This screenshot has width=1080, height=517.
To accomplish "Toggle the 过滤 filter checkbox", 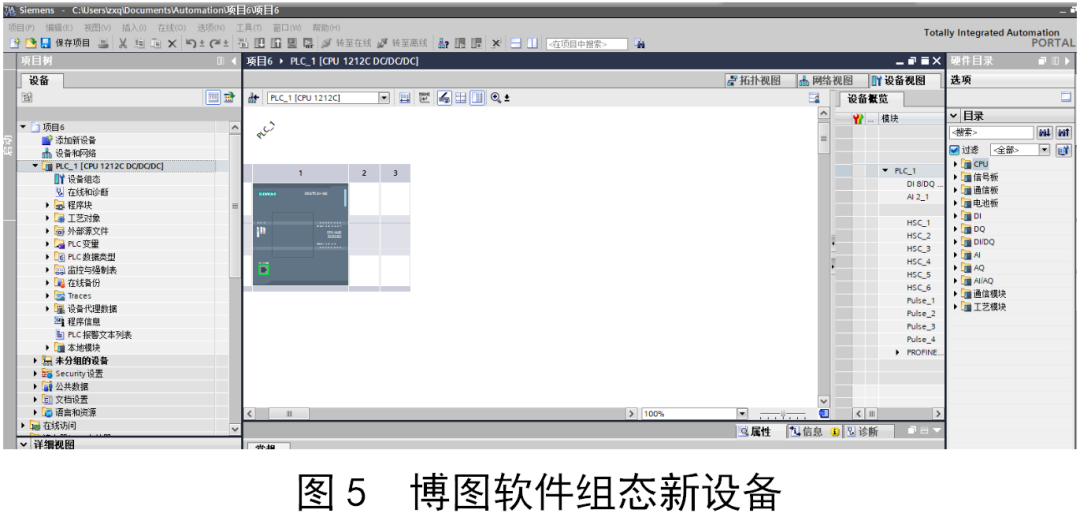I will (954, 149).
